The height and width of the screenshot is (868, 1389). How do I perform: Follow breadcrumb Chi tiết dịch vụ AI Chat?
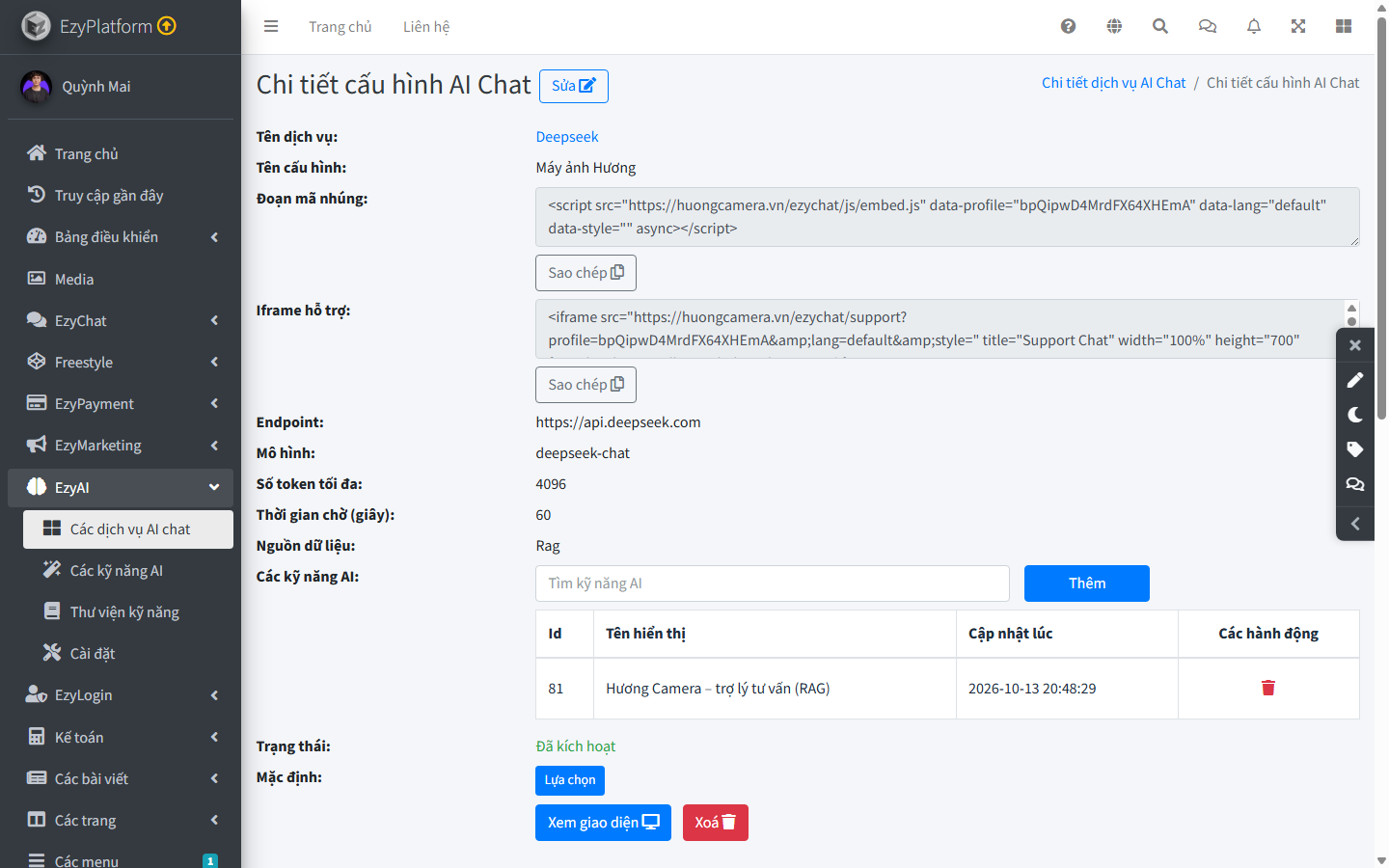(x=1114, y=83)
